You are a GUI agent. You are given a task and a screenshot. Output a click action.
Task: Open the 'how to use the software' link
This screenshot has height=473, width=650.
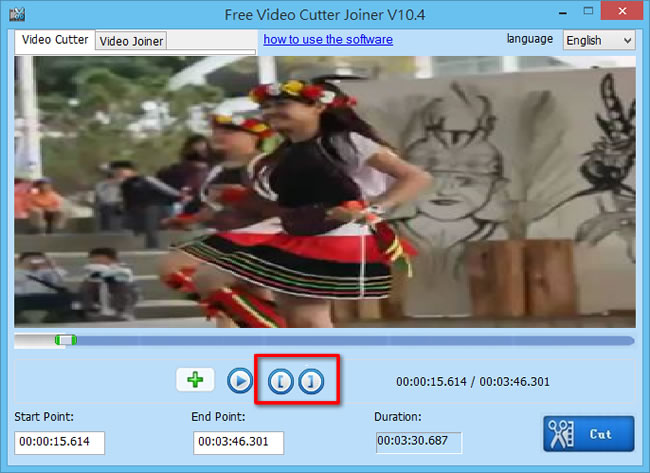coord(328,39)
